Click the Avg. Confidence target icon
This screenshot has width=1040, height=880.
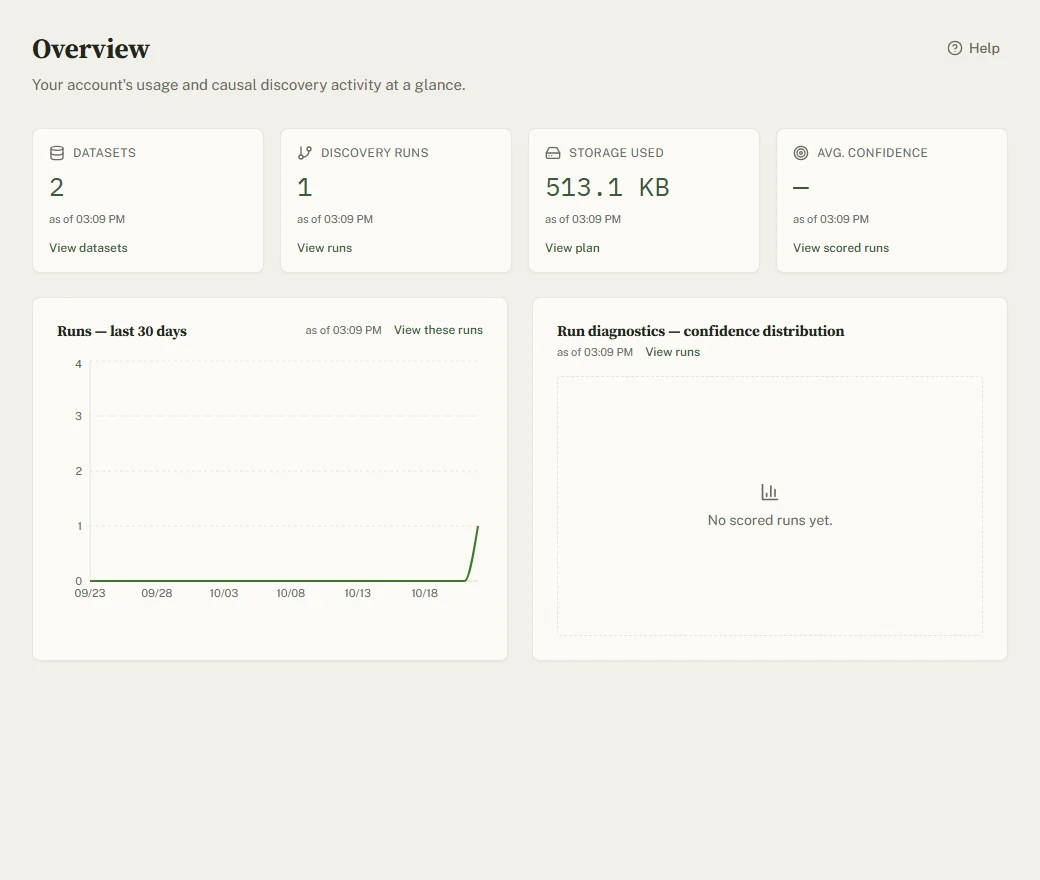801,153
